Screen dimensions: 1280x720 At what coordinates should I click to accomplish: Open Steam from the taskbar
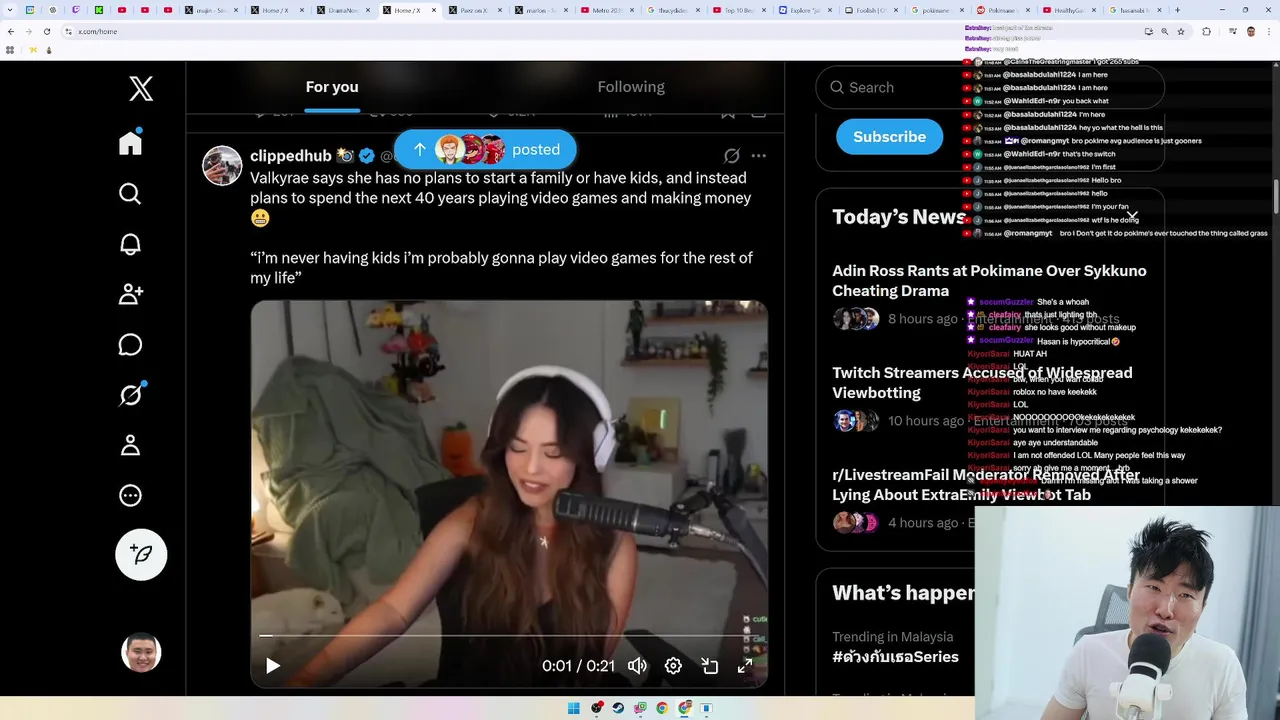[618, 708]
